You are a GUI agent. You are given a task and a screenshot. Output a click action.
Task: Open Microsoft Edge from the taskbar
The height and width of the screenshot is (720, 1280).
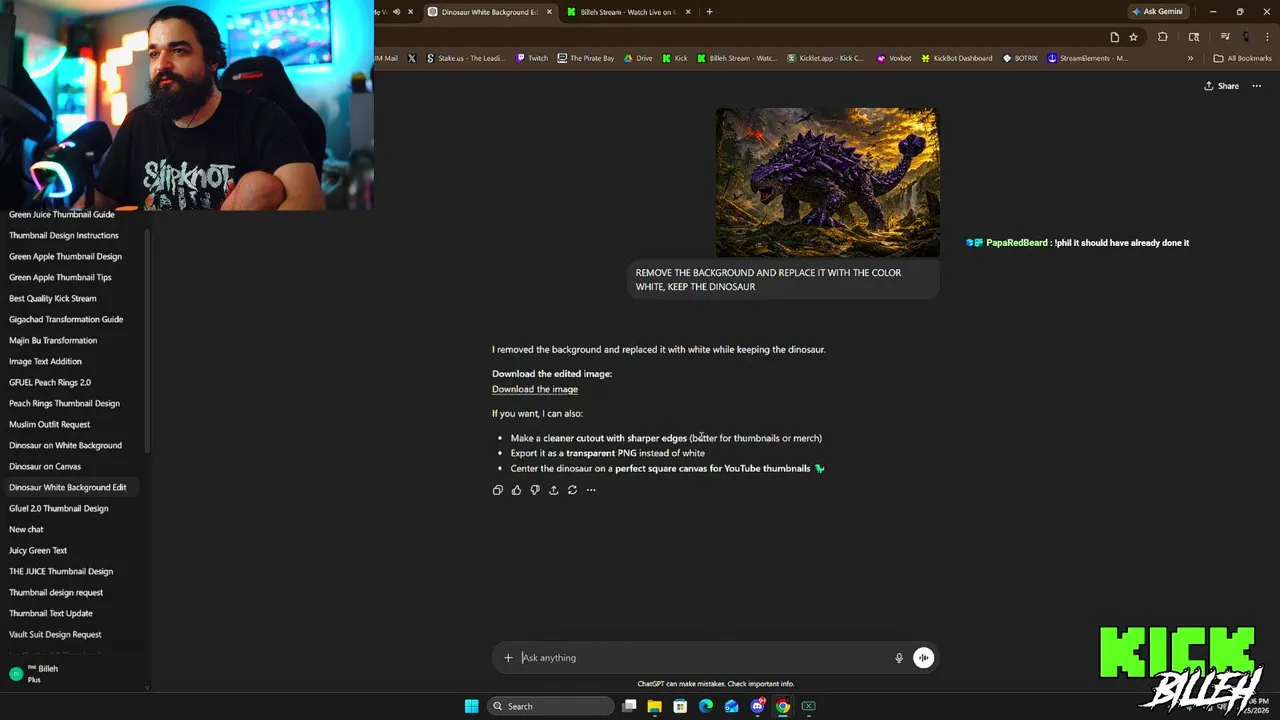coord(706,706)
